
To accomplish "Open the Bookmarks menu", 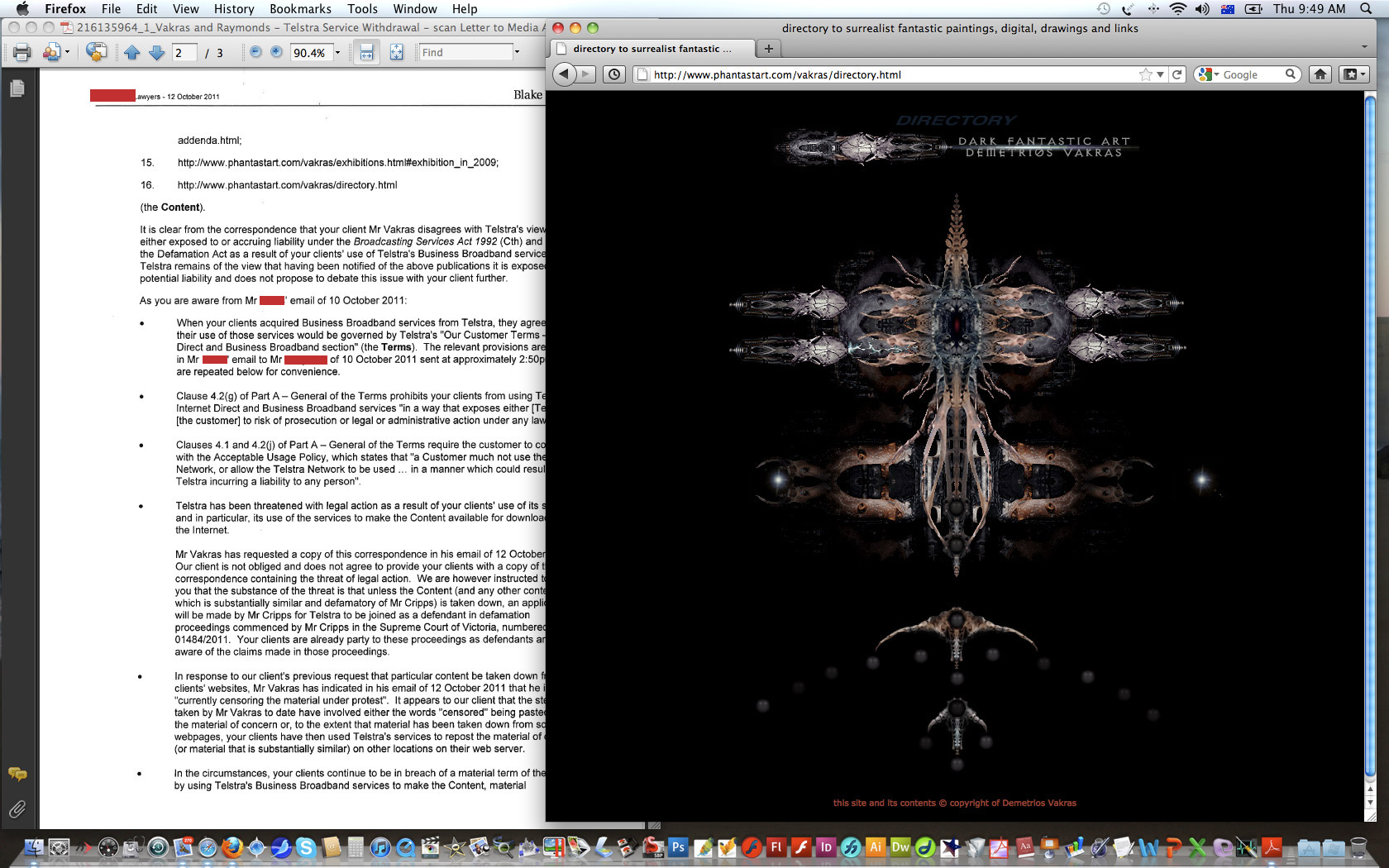I will pyautogui.click(x=300, y=9).
